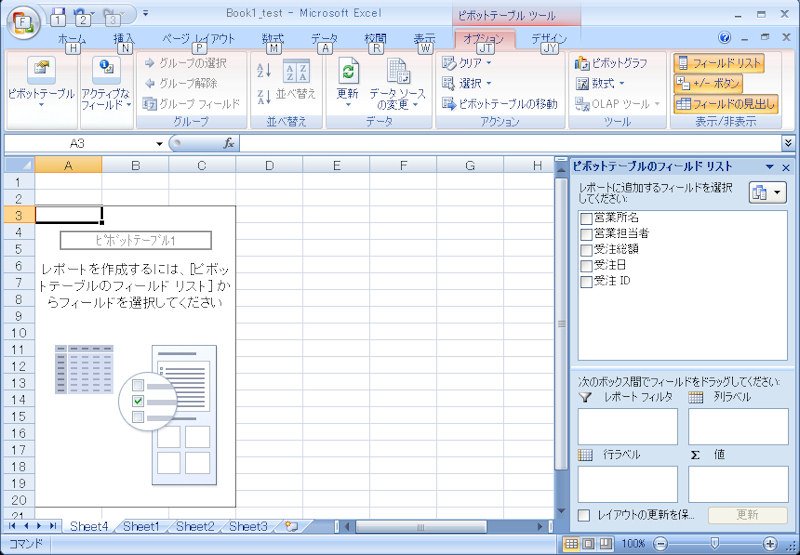Click the zoom slider handle
Image resolution: width=800 pixels, height=555 pixels.
(715, 544)
